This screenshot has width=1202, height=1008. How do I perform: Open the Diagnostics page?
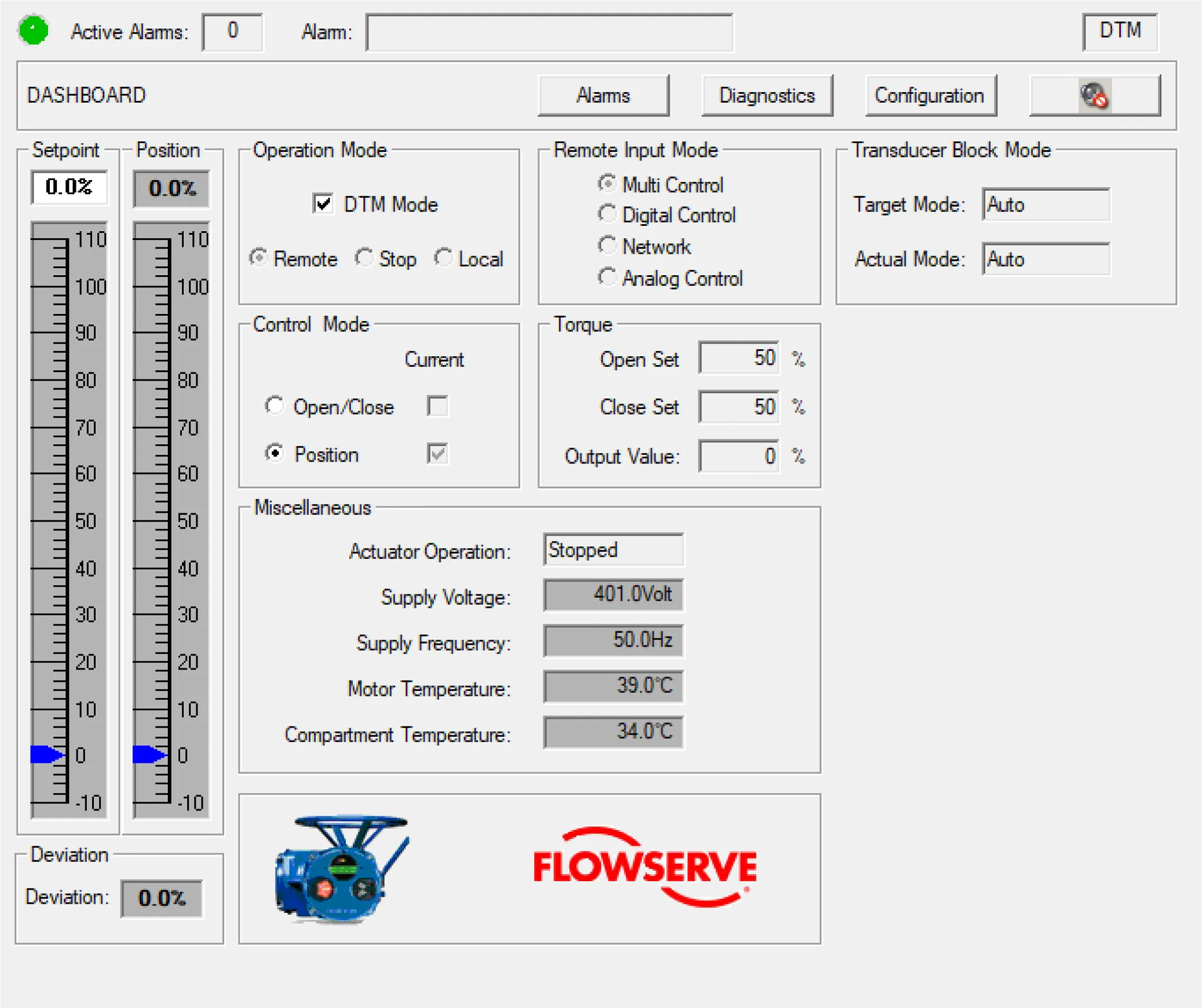click(767, 95)
